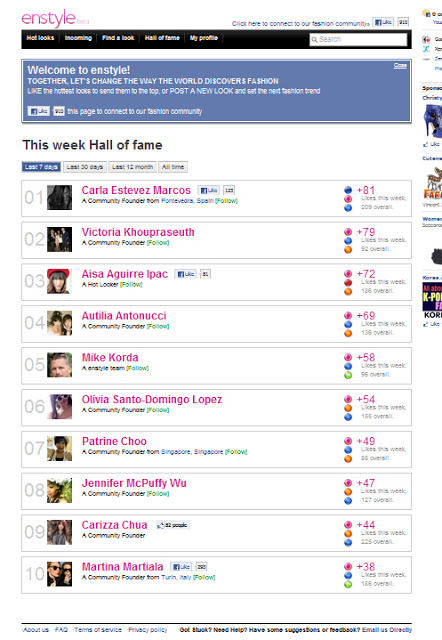442x640 pixels.
Task: Click the Pontevedra, Spain location link
Action: pos(187,201)
